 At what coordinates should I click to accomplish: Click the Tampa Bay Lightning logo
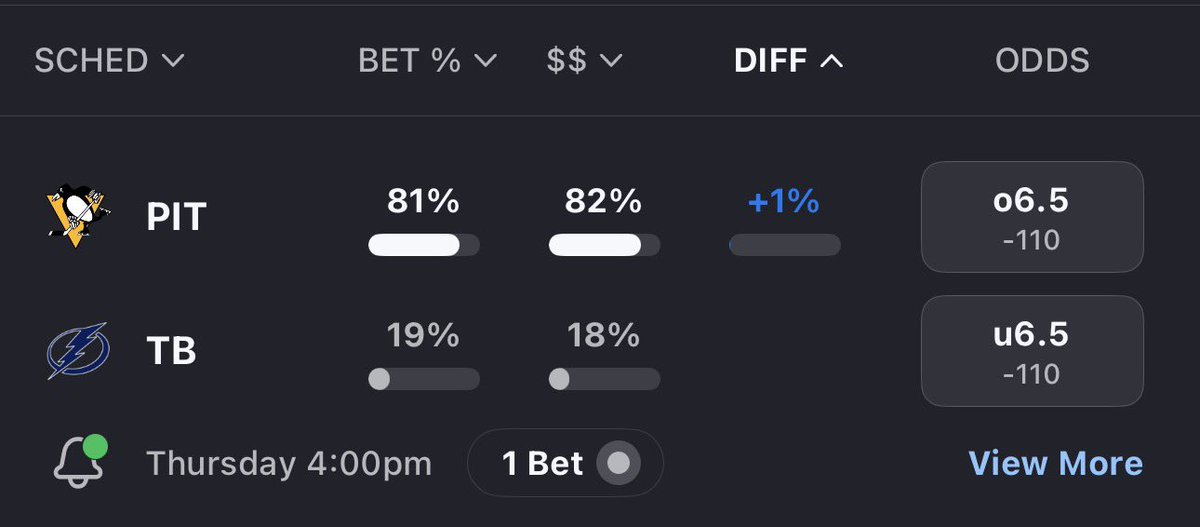tap(76, 351)
